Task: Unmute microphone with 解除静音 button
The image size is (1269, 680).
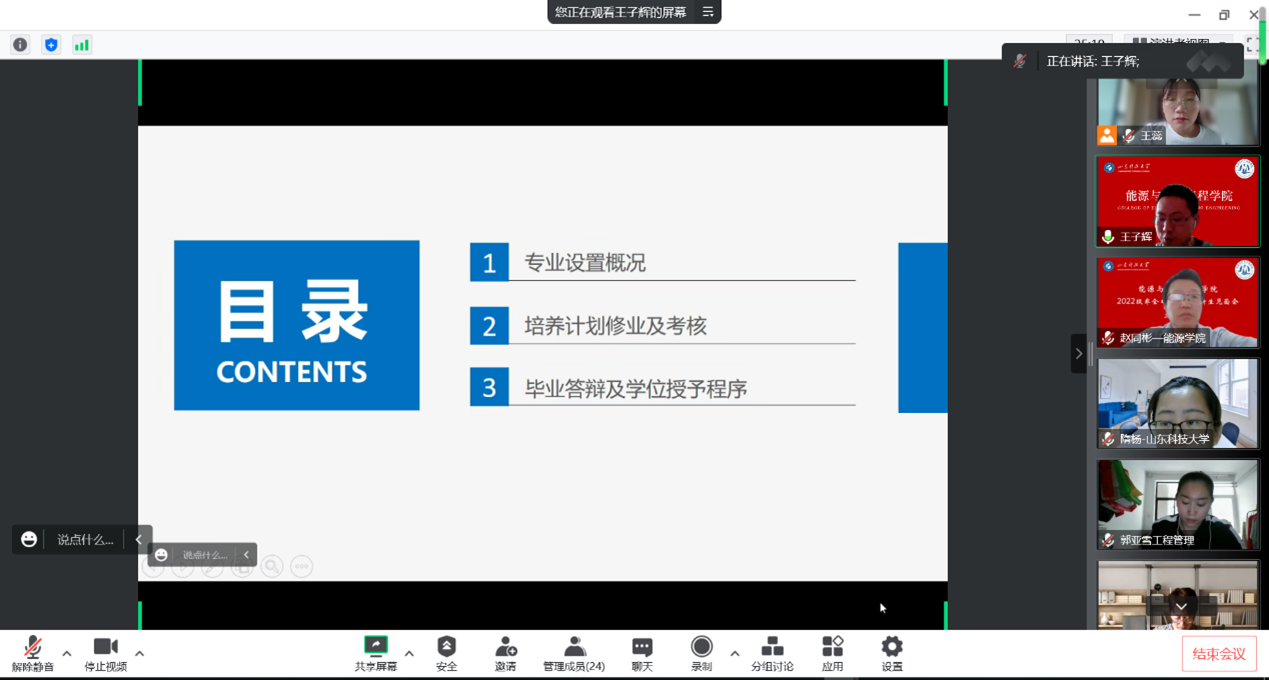Action: (33, 653)
